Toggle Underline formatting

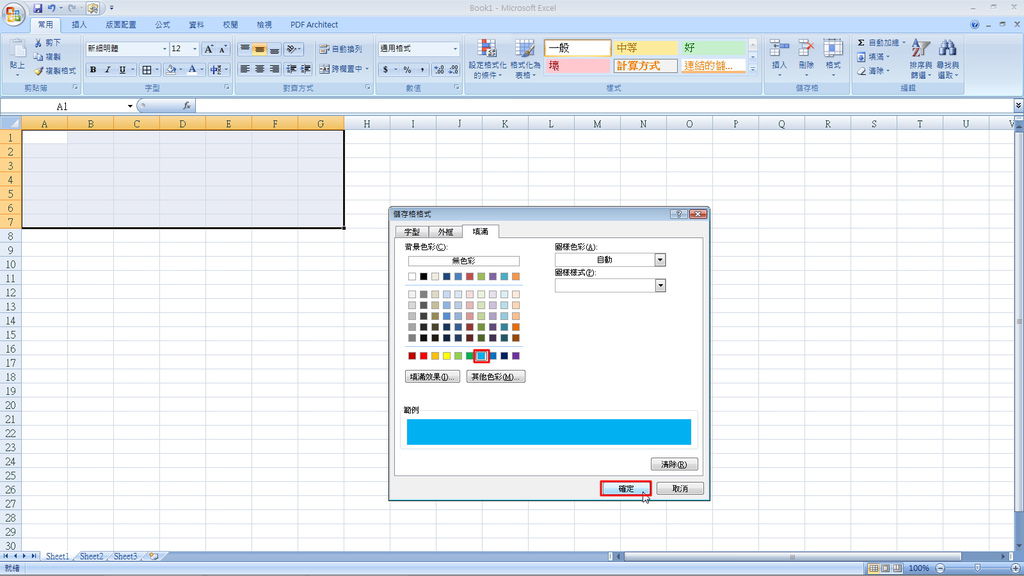[x=121, y=70]
